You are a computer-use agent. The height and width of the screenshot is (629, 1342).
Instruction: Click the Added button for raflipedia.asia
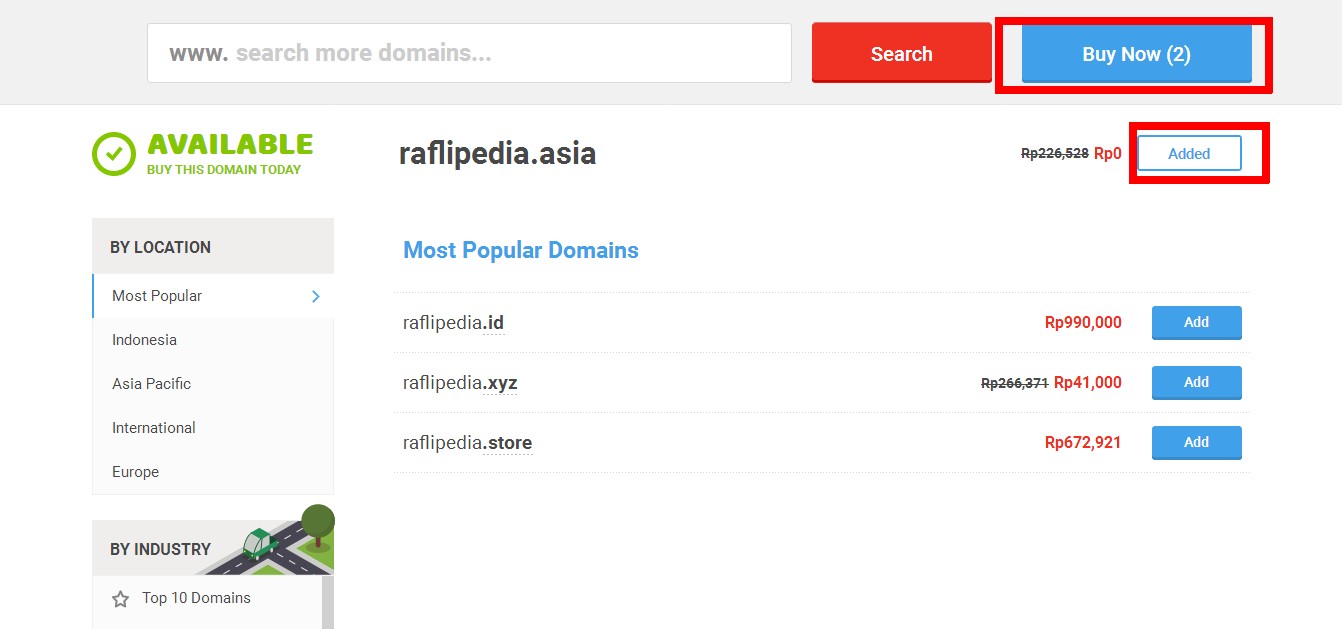1189,152
